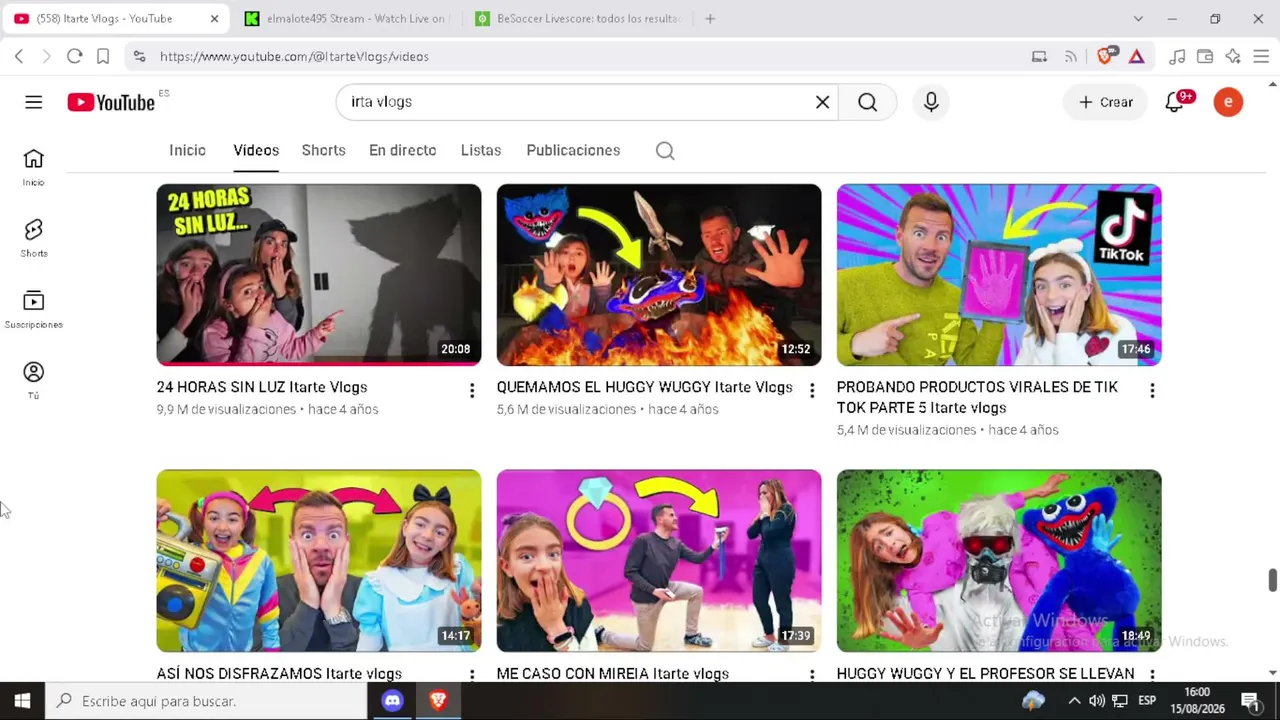This screenshot has height=720, width=1280.
Task: Go back in browser history
Action: 19,57
